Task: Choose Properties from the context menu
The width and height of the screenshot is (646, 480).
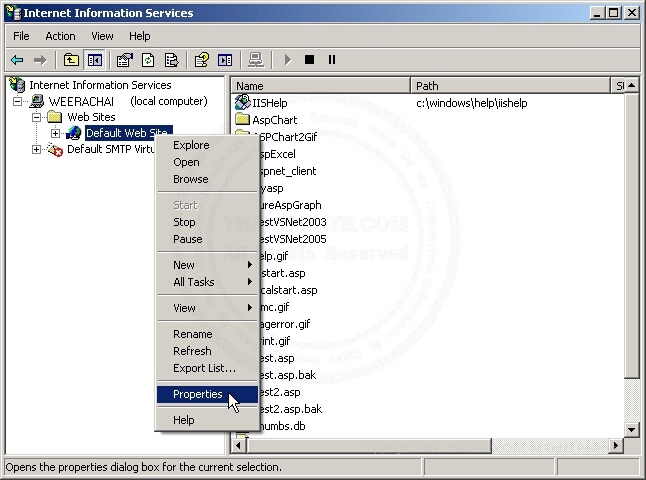Action: (x=207, y=394)
